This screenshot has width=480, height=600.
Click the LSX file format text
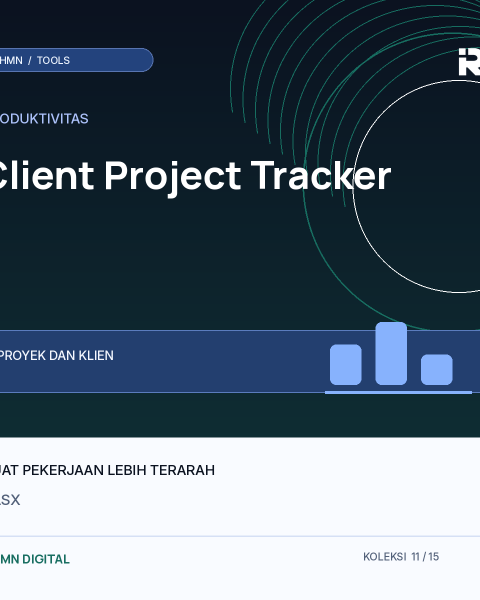(x=10, y=500)
